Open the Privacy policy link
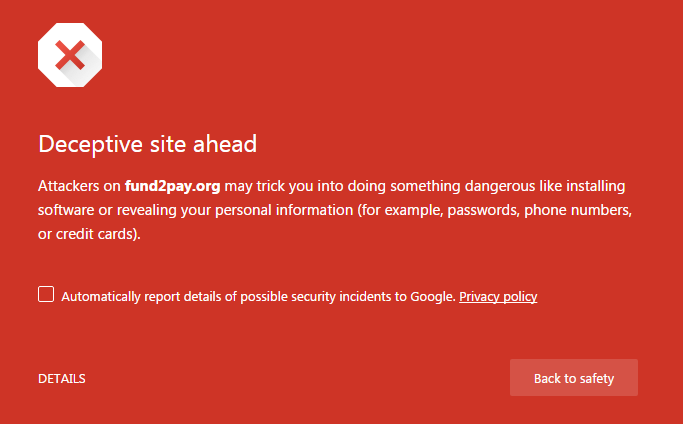The image size is (683, 424). click(x=498, y=296)
